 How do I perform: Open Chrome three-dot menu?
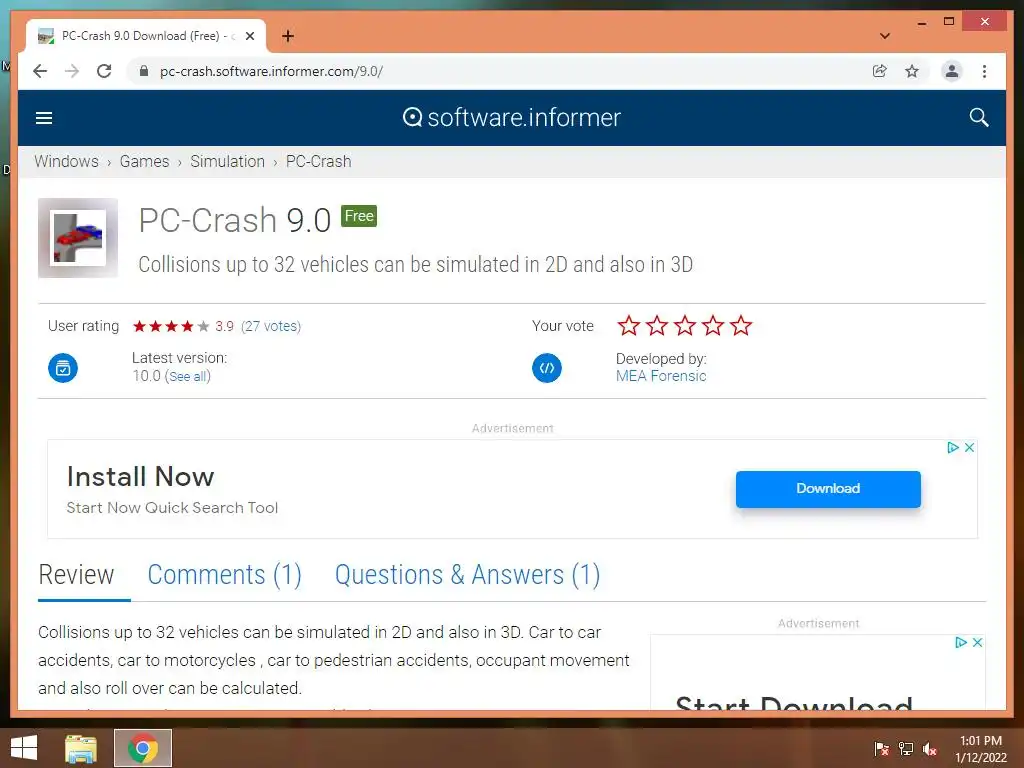point(984,71)
